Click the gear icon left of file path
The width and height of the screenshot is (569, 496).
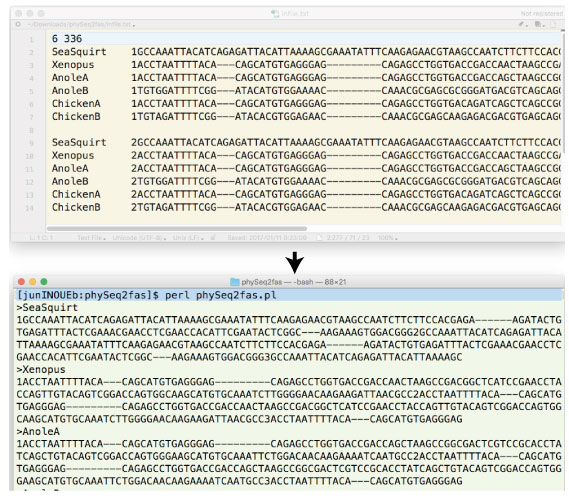(18, 24)
